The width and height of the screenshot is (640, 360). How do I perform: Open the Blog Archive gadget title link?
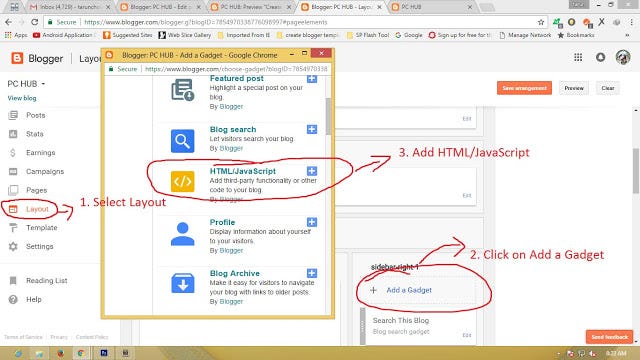(x=234, y=273)
